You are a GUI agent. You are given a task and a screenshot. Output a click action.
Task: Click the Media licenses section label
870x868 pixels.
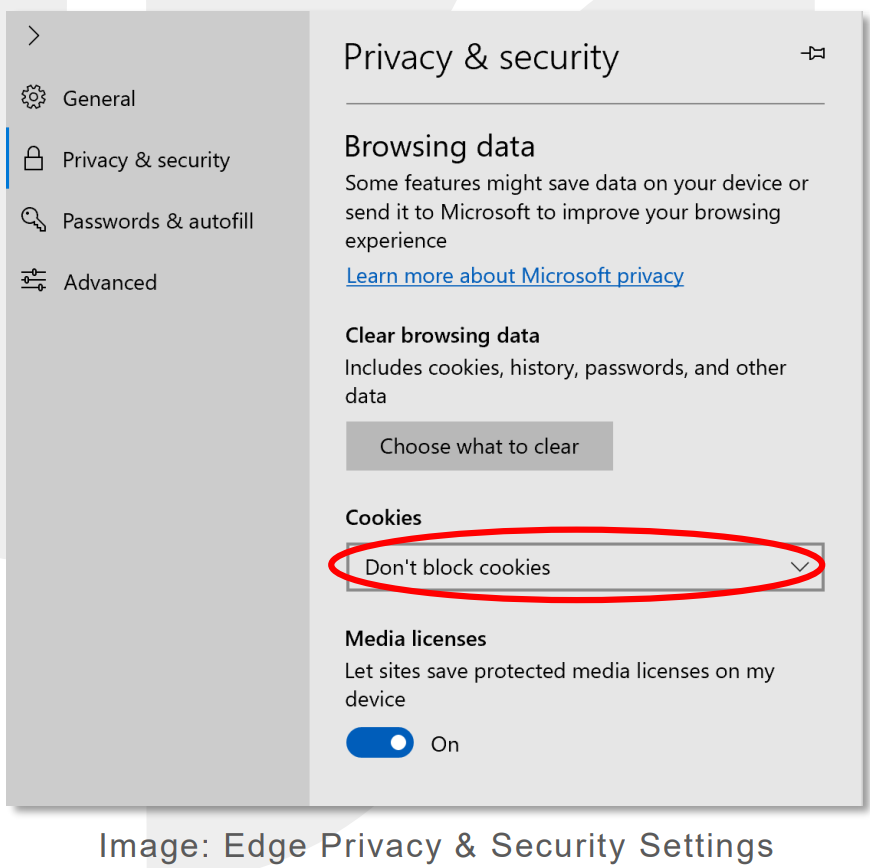pyautogui.click(x=416, y=639)
